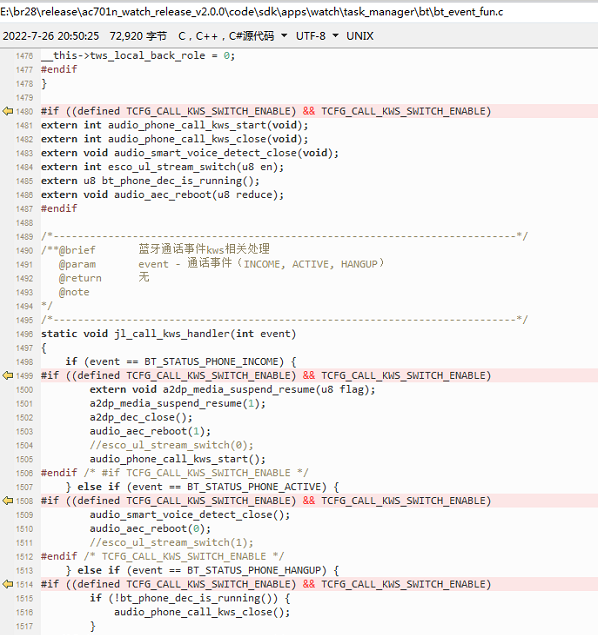Click line number 1517

click(x=24, y=626)
